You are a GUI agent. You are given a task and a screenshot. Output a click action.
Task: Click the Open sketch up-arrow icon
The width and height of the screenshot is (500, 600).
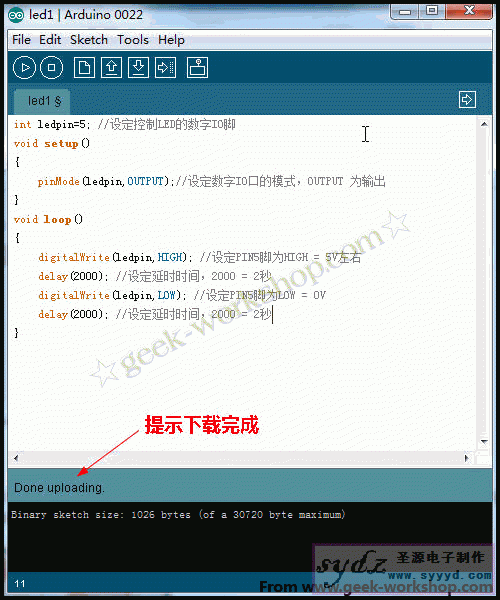point(111,68)
